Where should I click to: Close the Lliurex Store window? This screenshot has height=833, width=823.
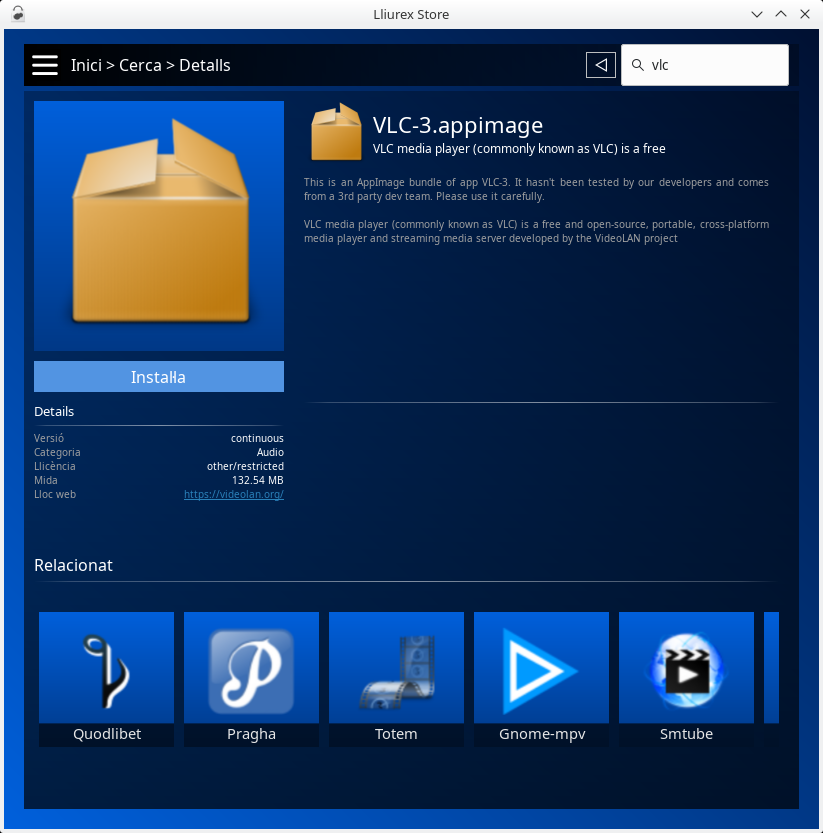click(805, 14)
